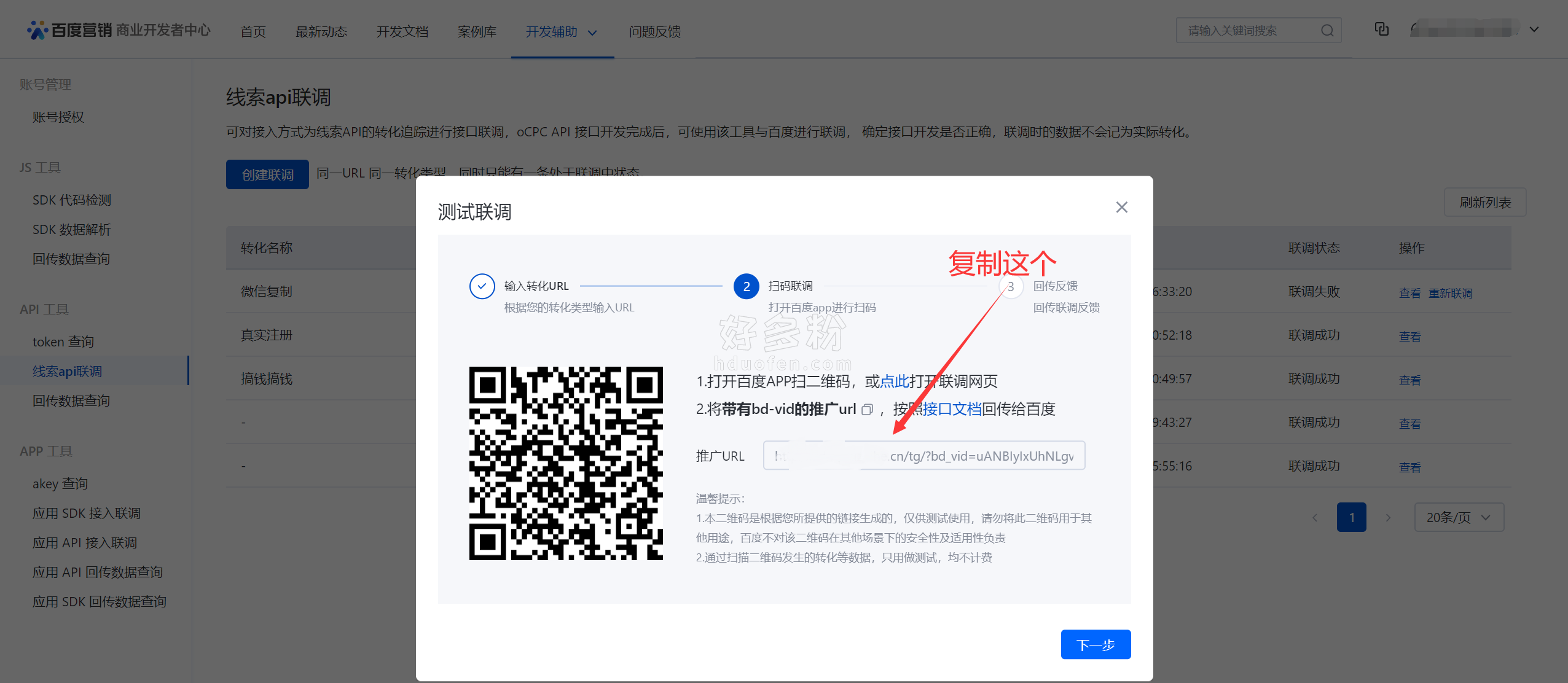This screenshot has width=1568, height=683.
Task: Click the 输入转化URL step label
Action: 536,286
